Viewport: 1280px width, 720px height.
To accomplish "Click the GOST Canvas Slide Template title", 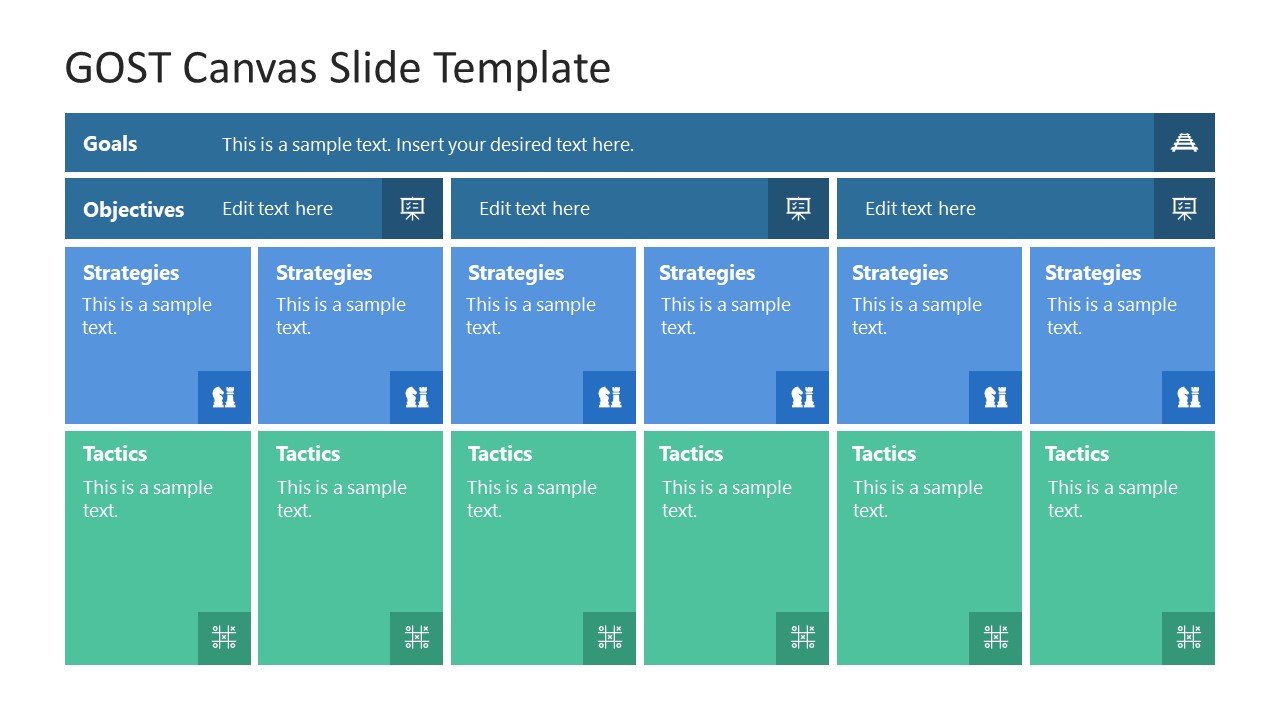I will click(x=338, y=68).
